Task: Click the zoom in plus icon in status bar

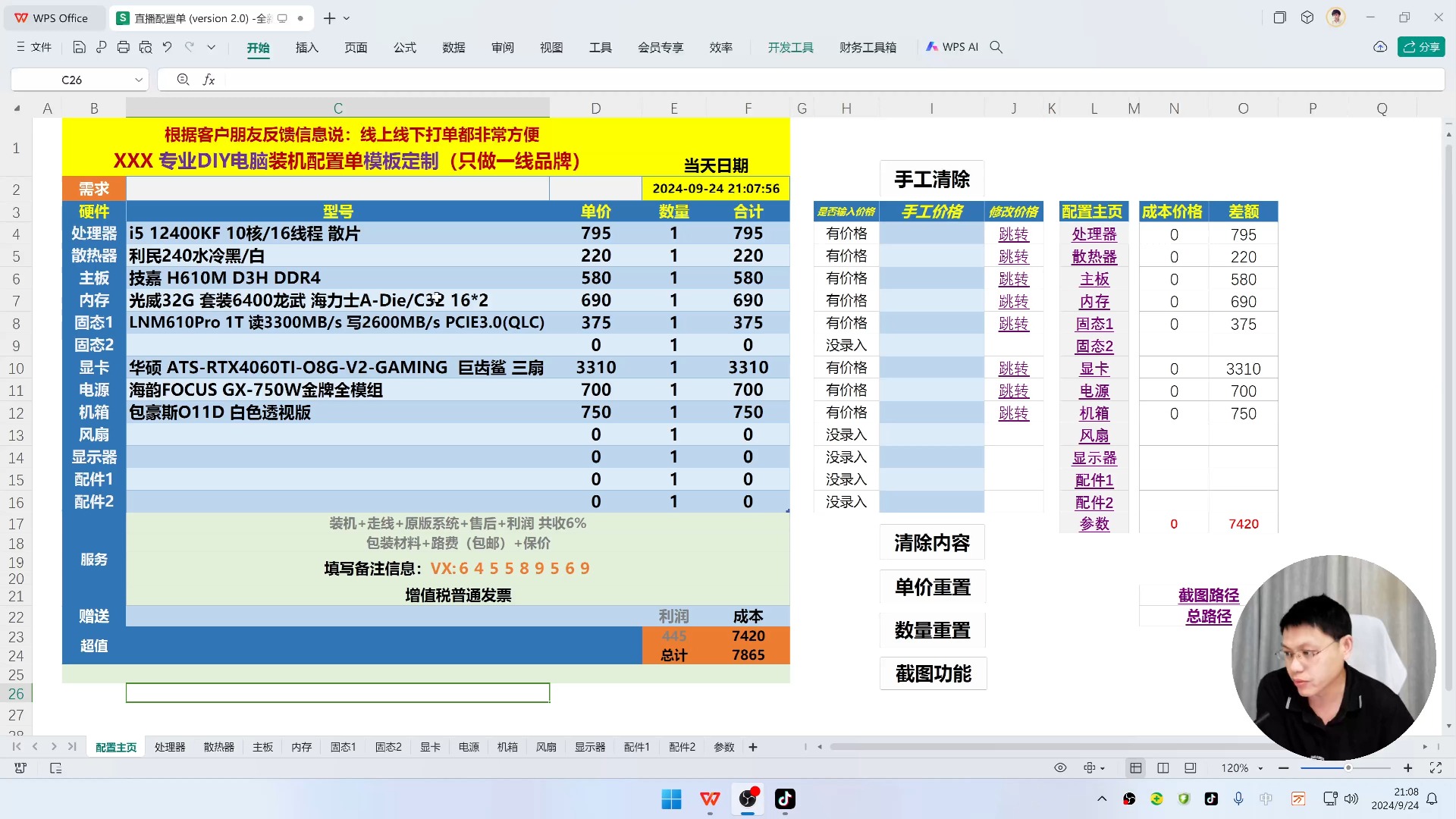Action: [x=1407, y=768]
